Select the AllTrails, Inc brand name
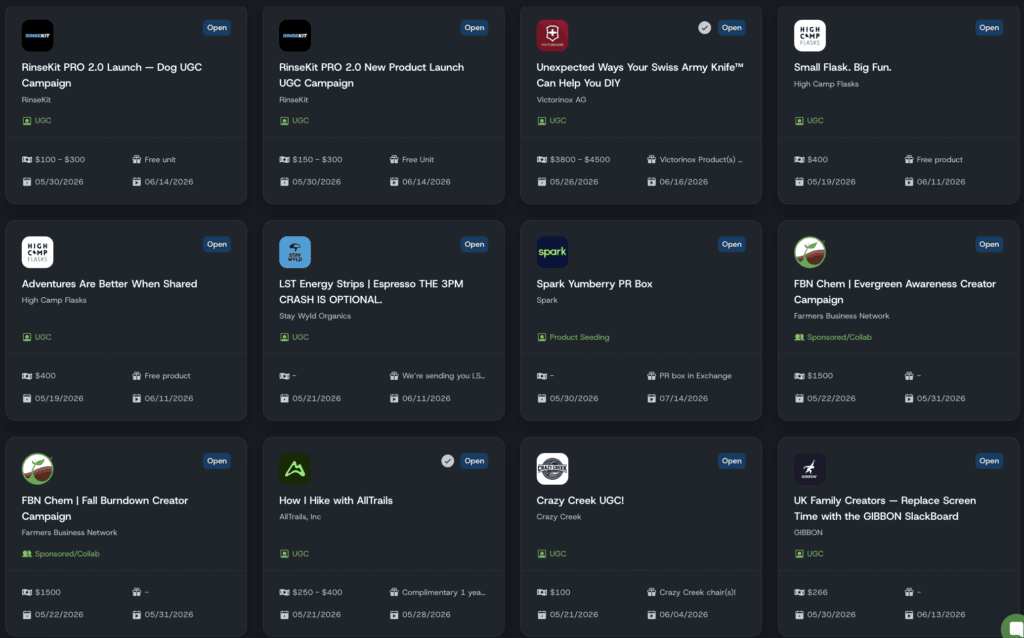Screen dimensions: 1024x638 pos(300,517)
